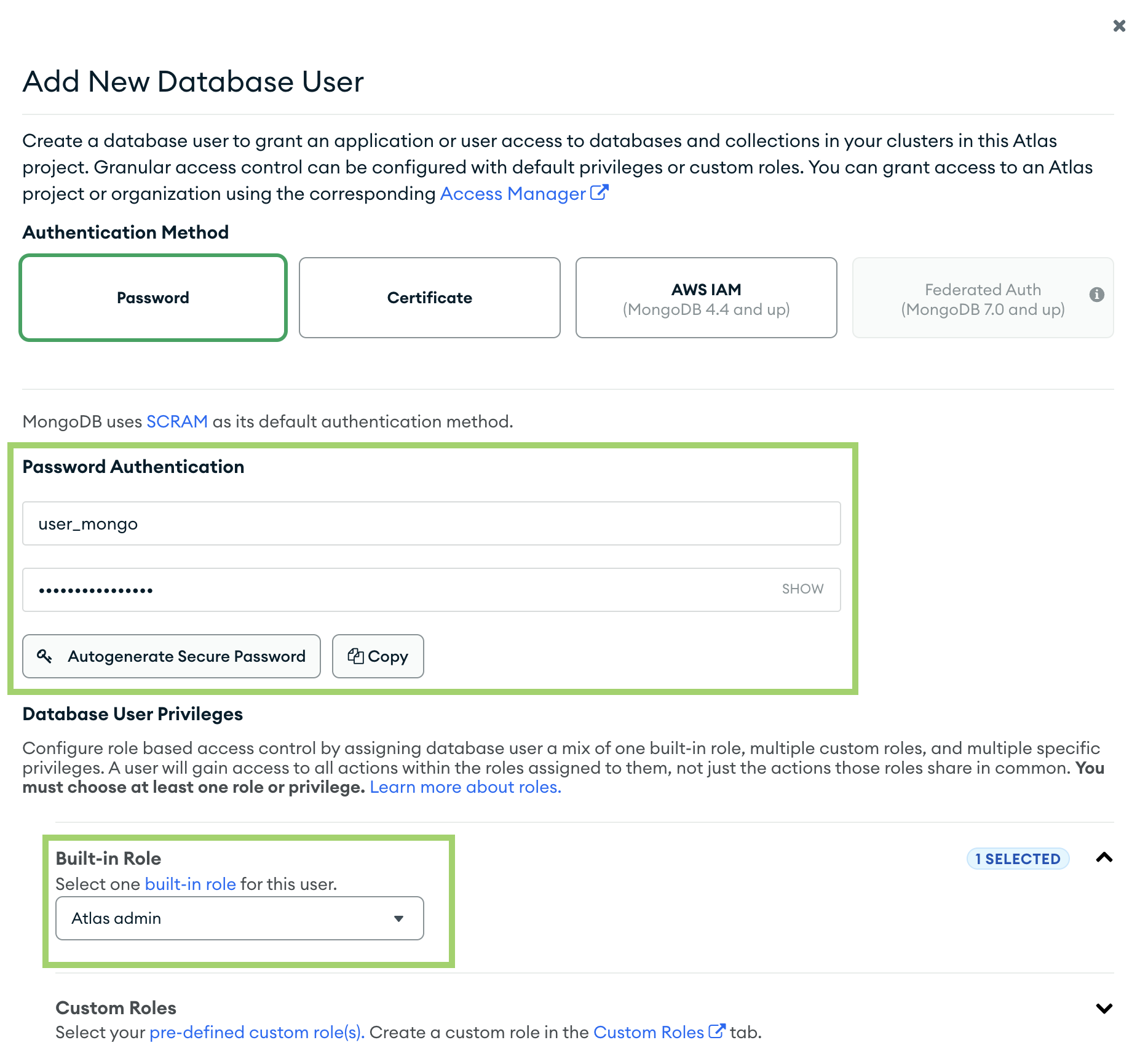The height and width of the screenshot is (1064, 1140).
Task: Select the Password authentication method
Action: (153, 298)
